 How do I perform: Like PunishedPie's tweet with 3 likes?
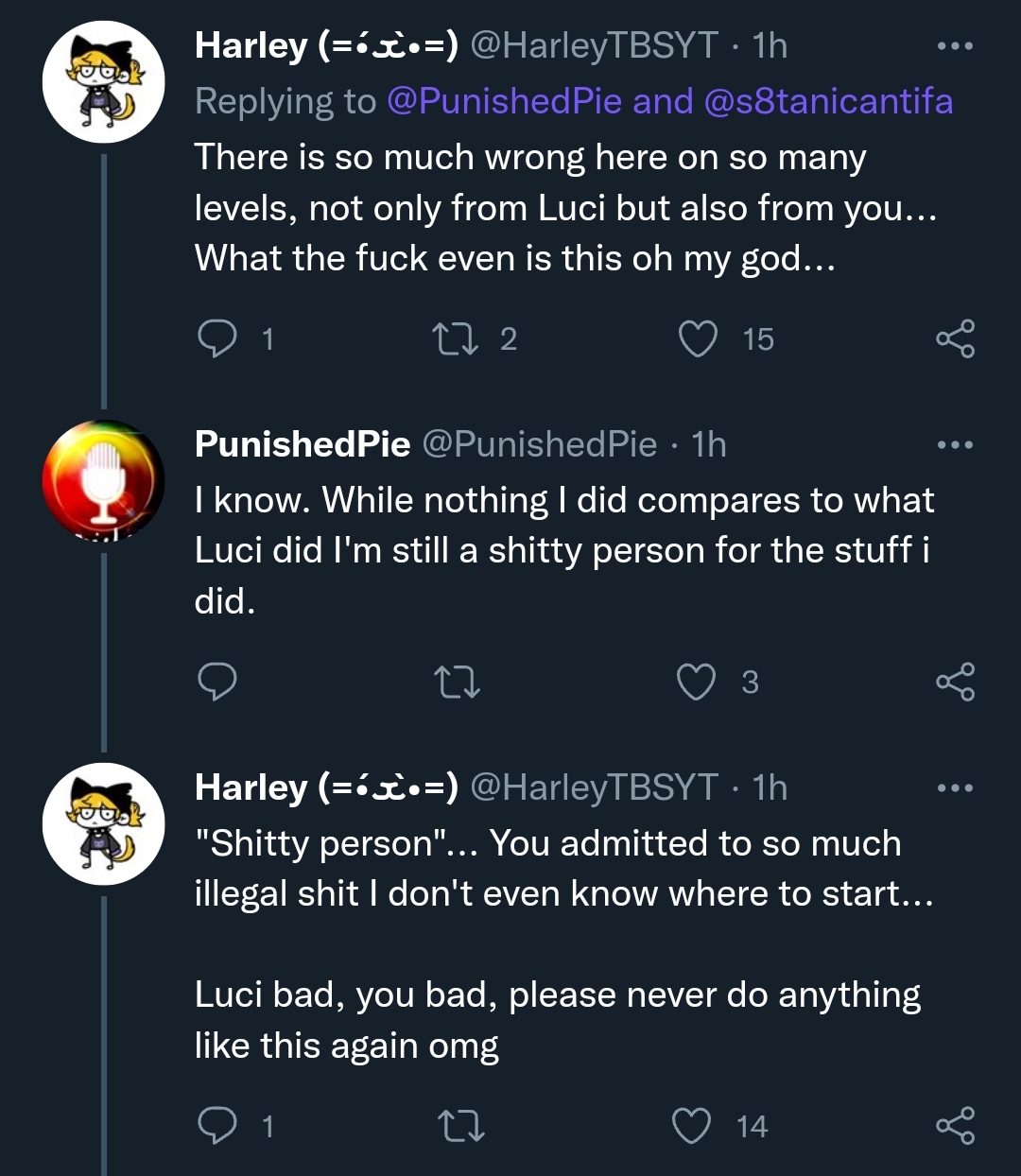pos(697,681)
